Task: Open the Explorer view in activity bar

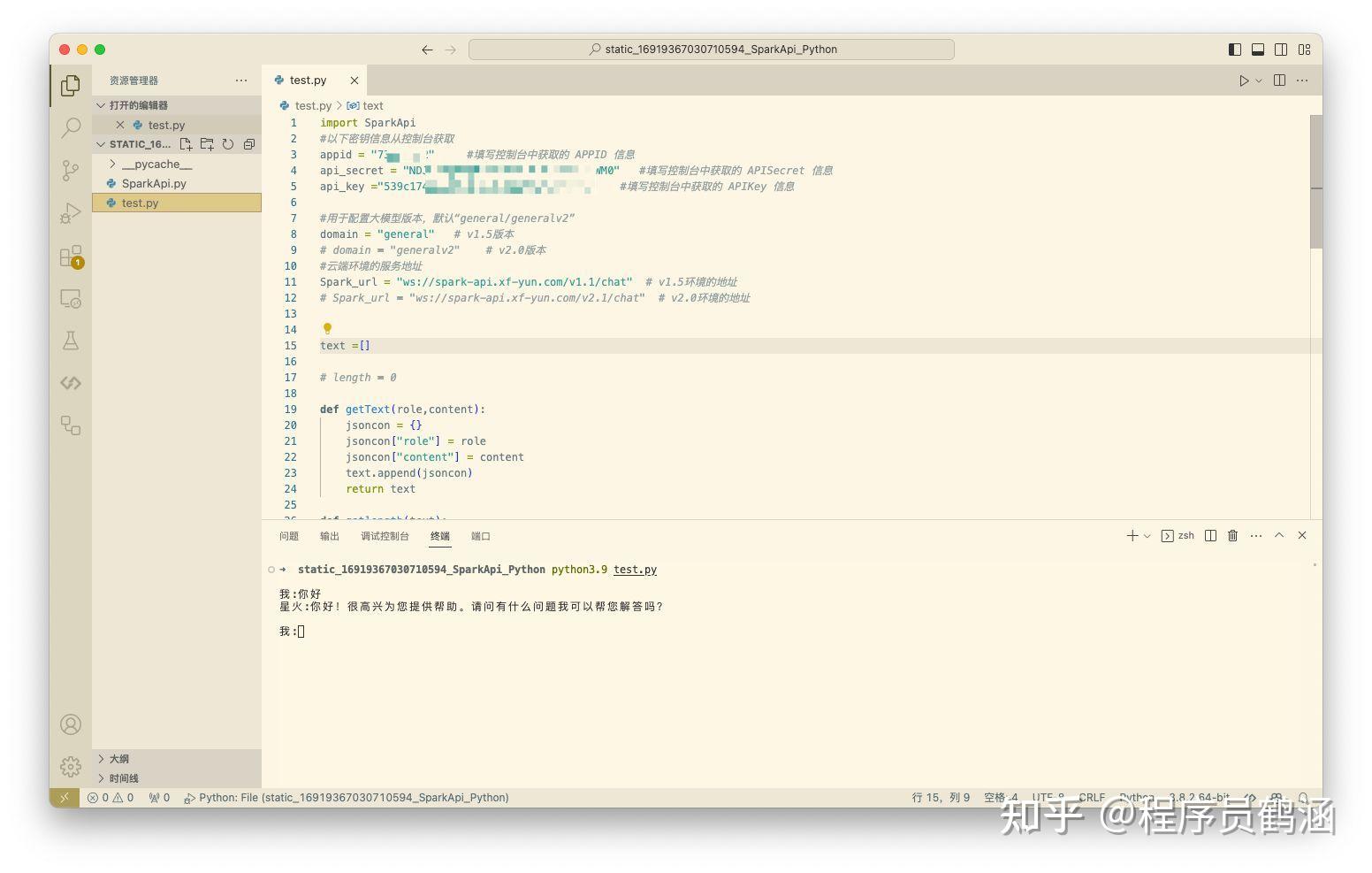Action: click(x=71, y=86)
